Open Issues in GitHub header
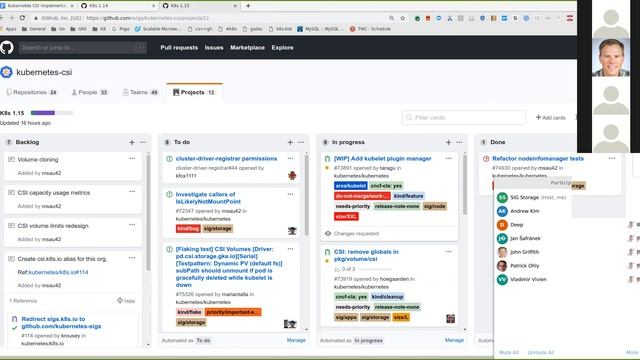This screenshot has height=360, width=640. coord(214,48)
